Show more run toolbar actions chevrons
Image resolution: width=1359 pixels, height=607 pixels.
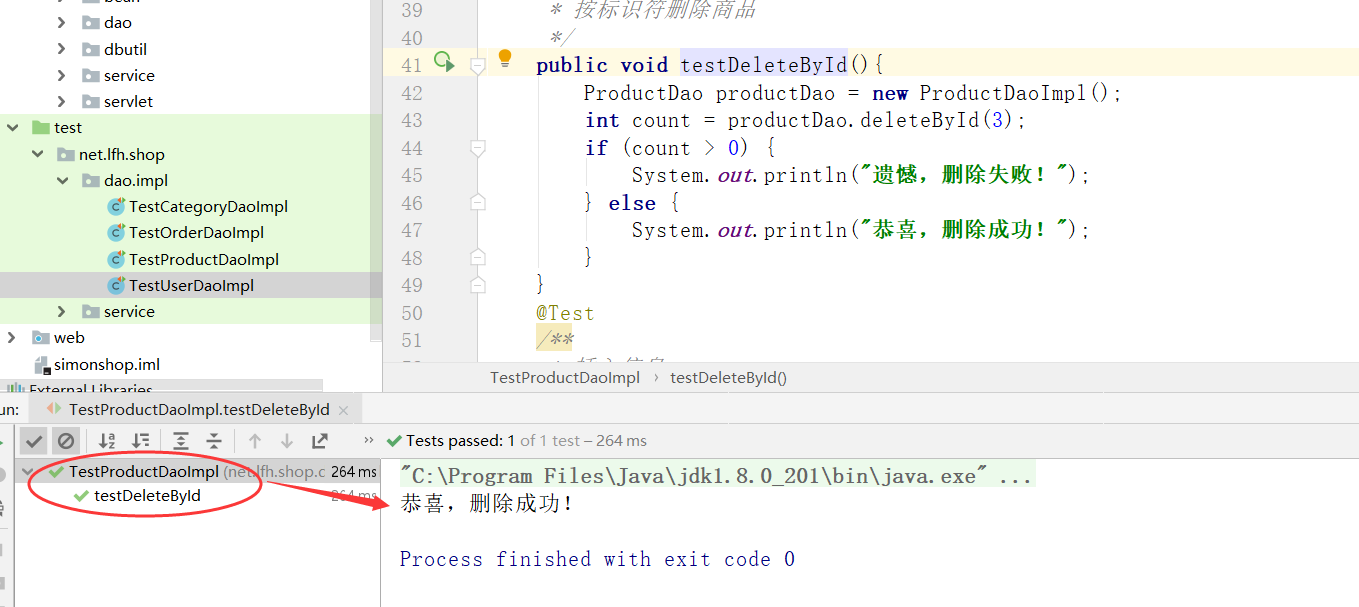tap(368, 441)
